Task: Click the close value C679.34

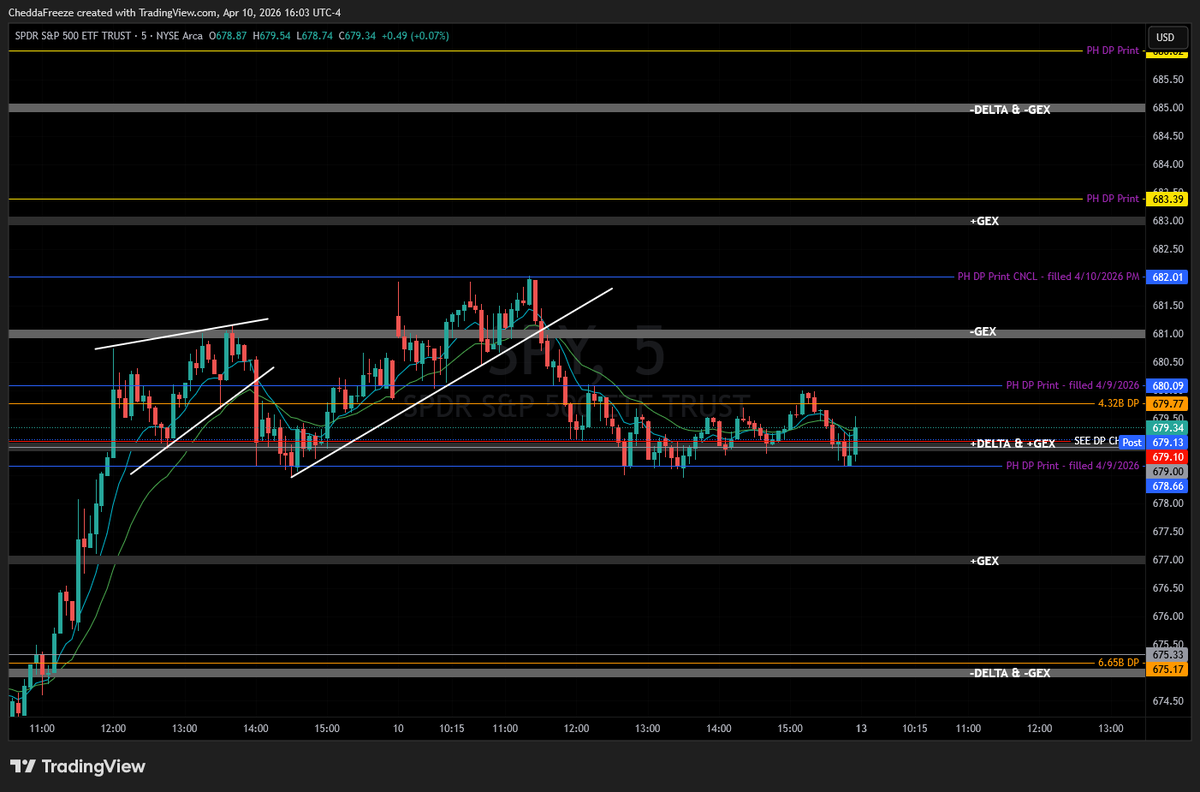Action: pos(357,36)
